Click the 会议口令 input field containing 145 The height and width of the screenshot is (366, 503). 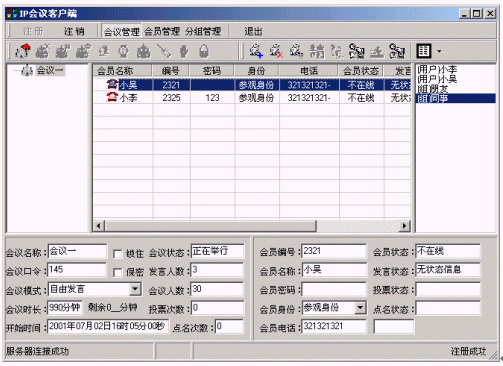click(x=77, y=270)
